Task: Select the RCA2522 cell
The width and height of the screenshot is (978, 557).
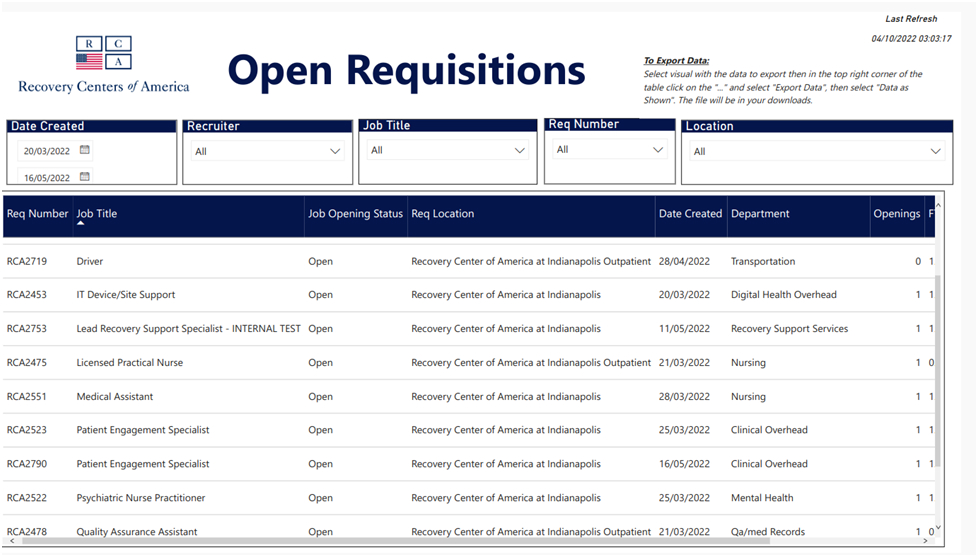Action: (x=27, y=498)
